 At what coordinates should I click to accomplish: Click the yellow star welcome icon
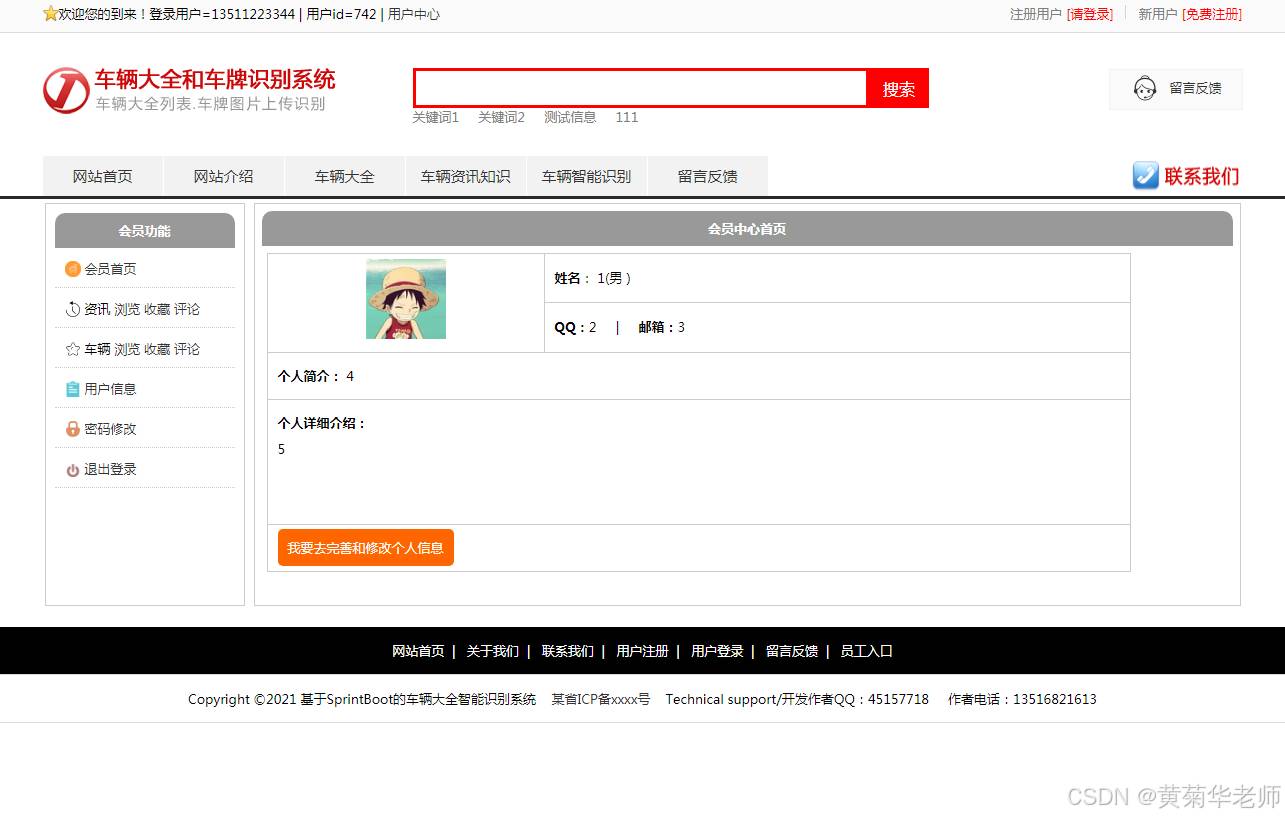click(50, 14)
